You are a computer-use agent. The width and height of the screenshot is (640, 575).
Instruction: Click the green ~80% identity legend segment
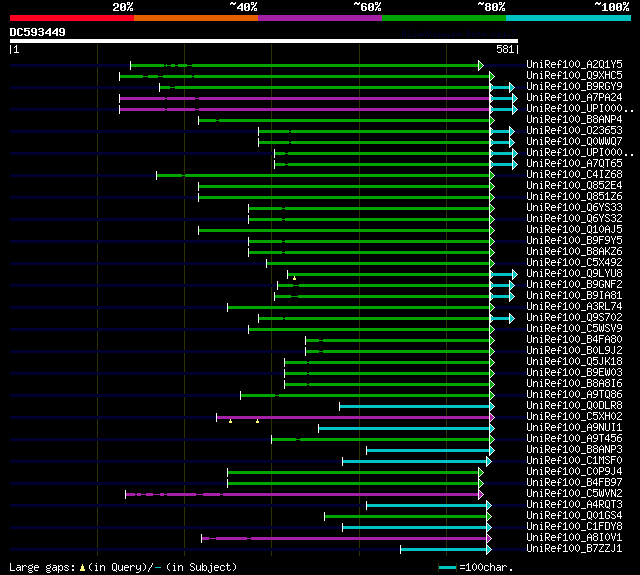(x=444, y=18)
